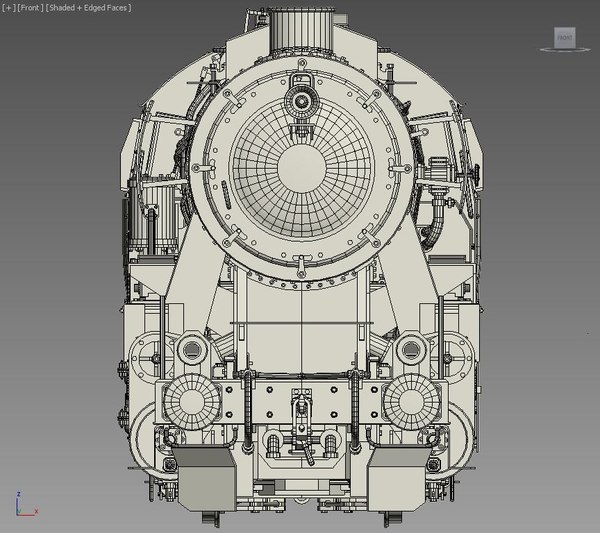Select the right lower headlamp above the buffer
The height and width of the screenshot is (533, 600).
[411, 349]
